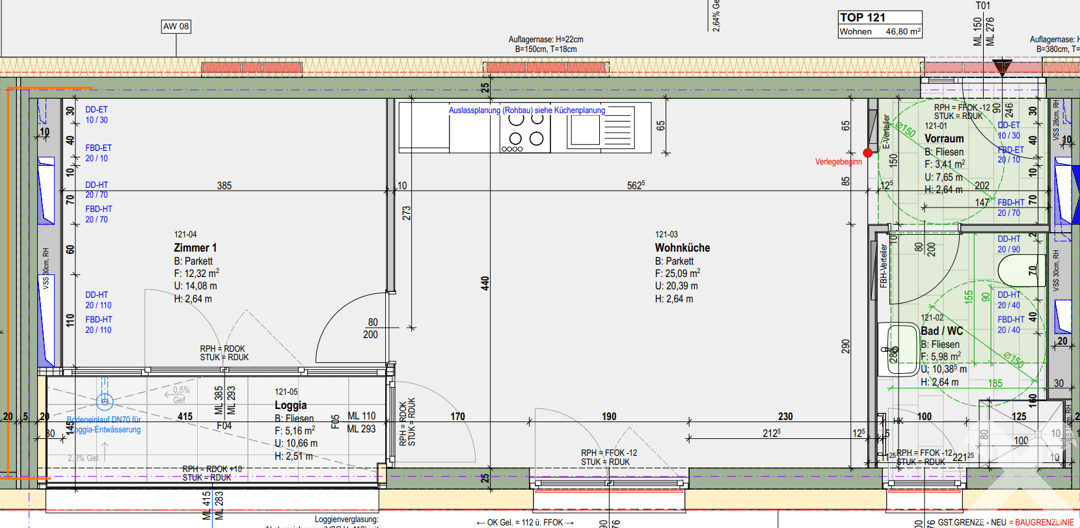Click the 'Loggienverglasung:' note
The image size is (1080, 528).
click(346, 520)
